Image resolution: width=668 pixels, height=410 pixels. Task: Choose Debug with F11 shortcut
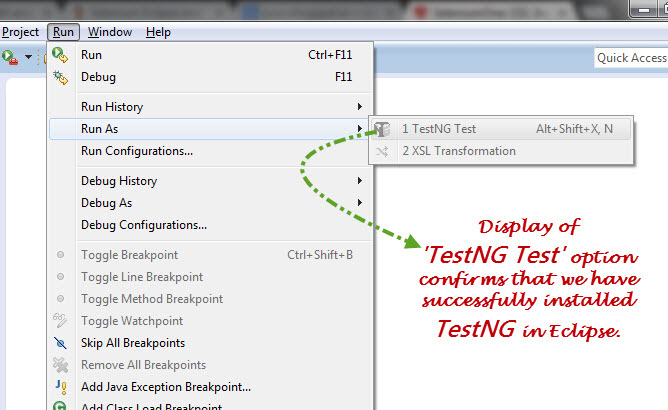[x=211, y=77]
